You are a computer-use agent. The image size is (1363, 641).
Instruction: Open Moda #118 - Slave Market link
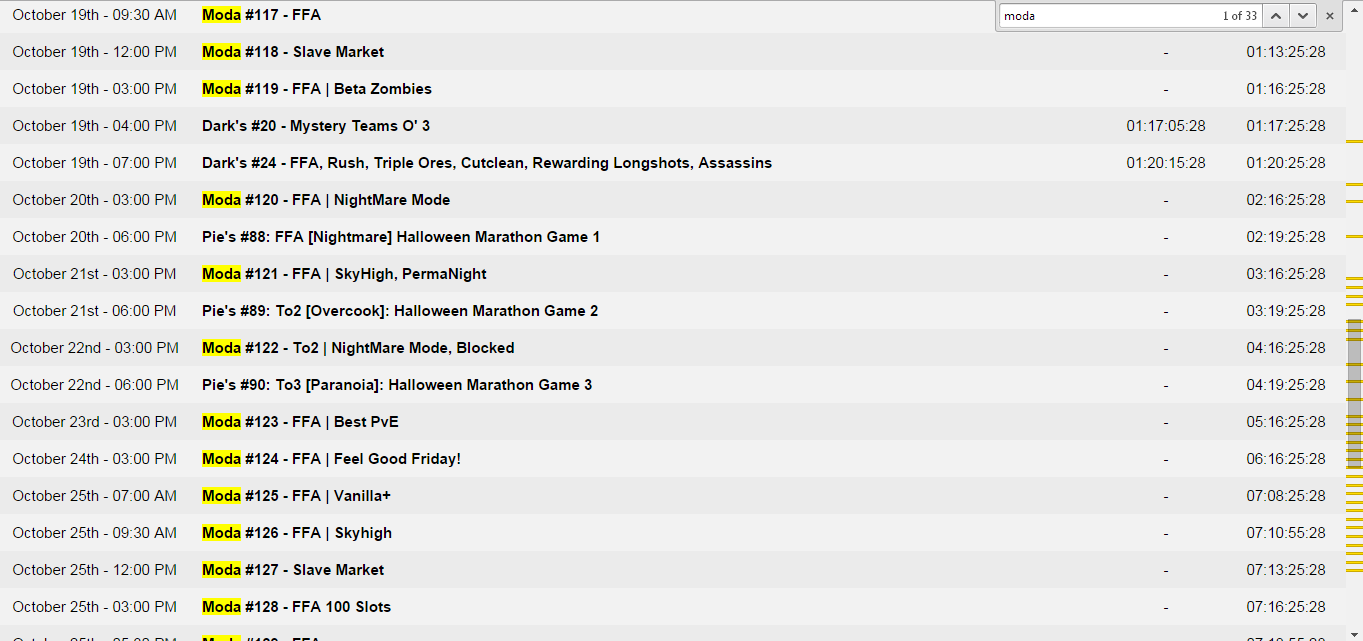292,52
